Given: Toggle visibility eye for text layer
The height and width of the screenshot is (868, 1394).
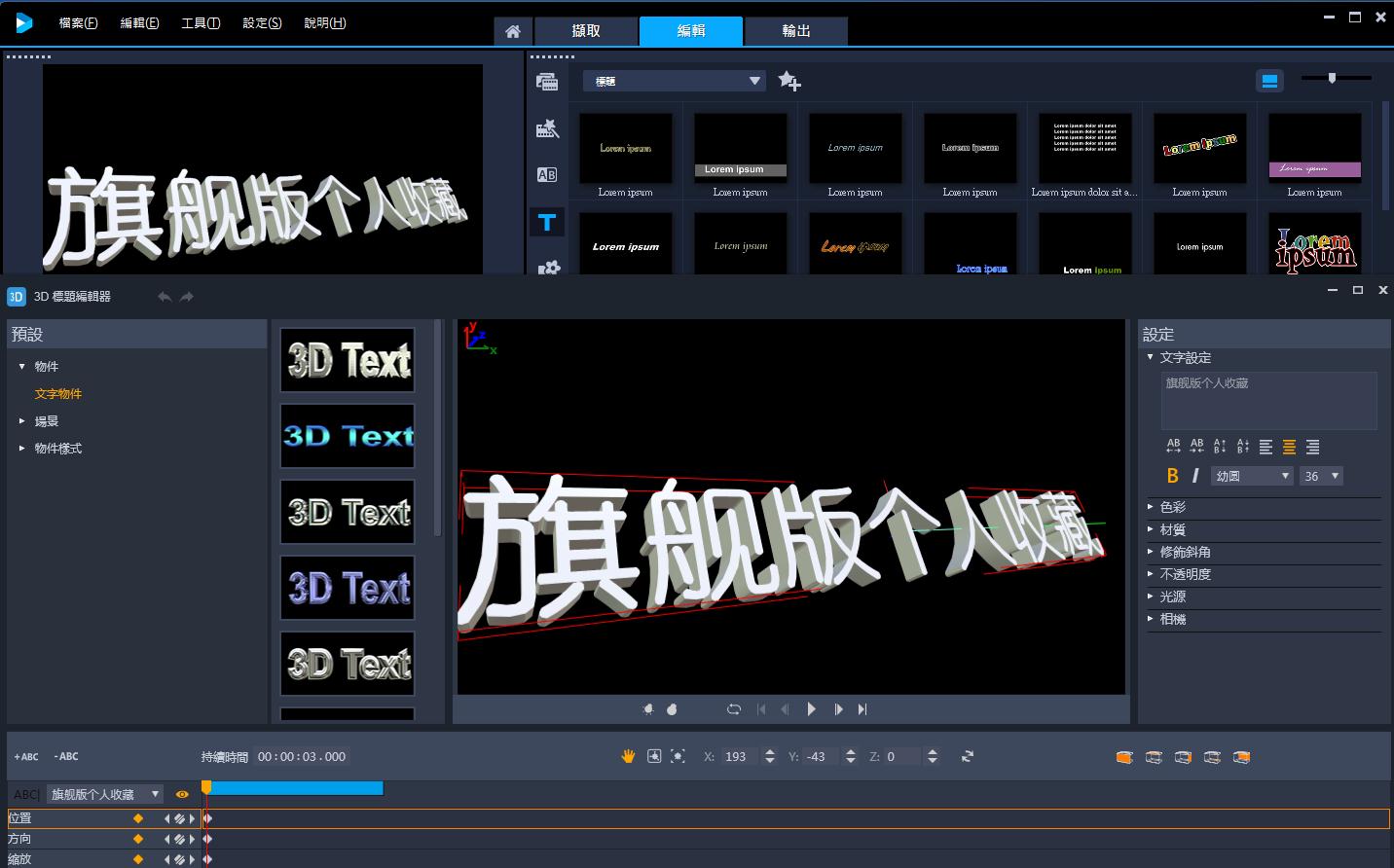Looking at the screenshot, I should pyautogui.click(x=182, y=794).
